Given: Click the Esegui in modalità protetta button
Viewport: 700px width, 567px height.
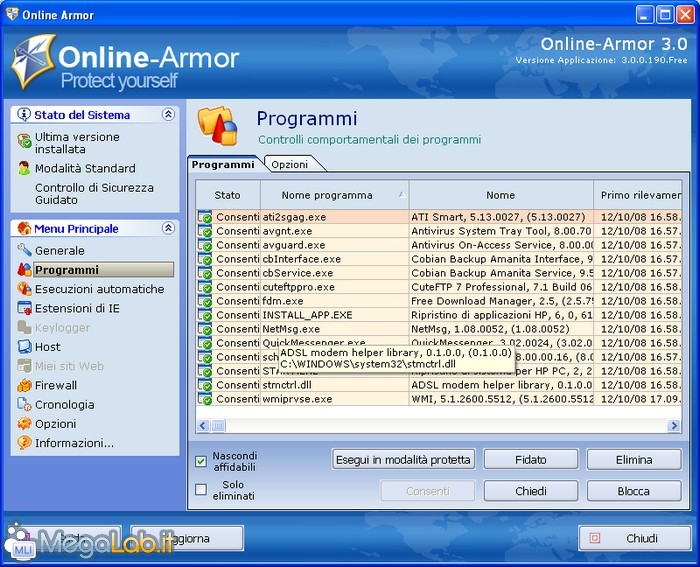Looking at the screenshot, I should point(403,460).
